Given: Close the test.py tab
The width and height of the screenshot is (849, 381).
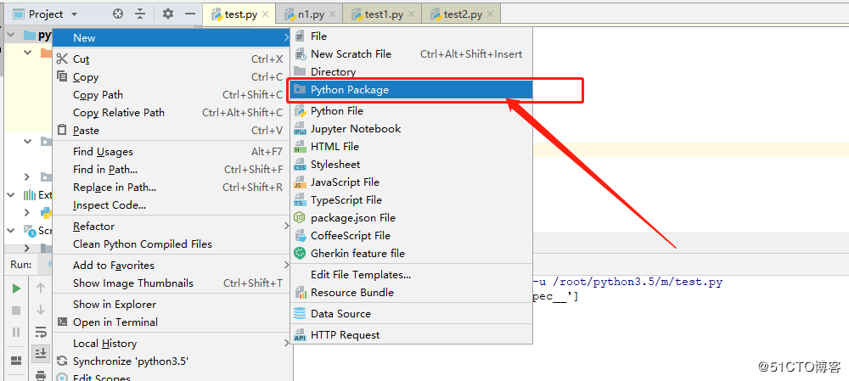Looking at the screenshot, I should [x=265, y=14].
